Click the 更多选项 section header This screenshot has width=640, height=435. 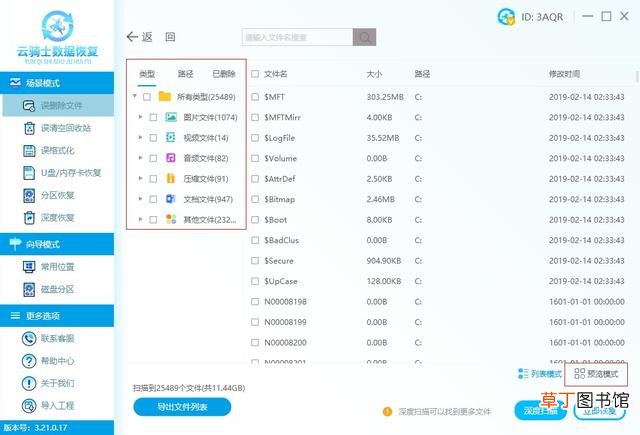click(57, 315)
